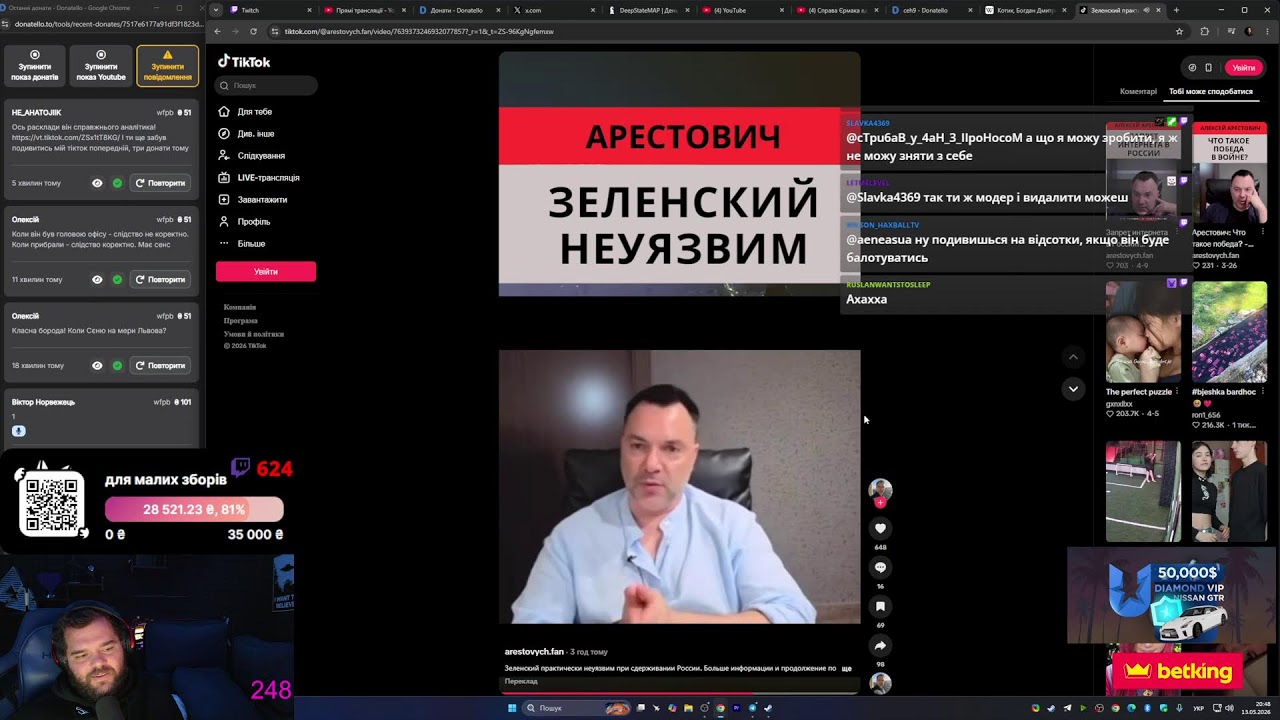Like the TikTok video with the heart icon
Viewport: 1280px width, 720px height.
(880, 528)
